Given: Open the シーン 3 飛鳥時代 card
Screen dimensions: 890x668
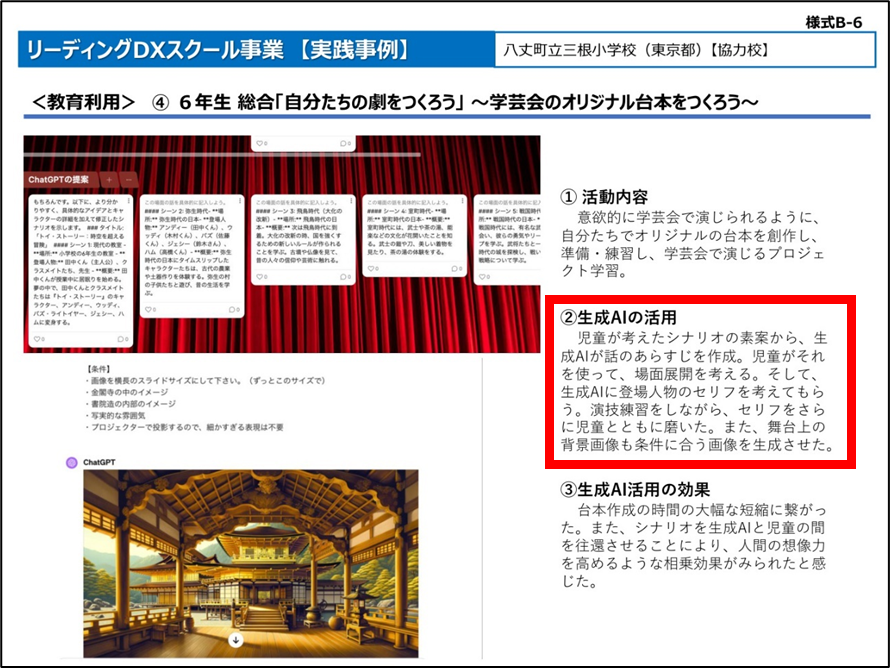Looking at the screenshot, I should coord(303,240).
